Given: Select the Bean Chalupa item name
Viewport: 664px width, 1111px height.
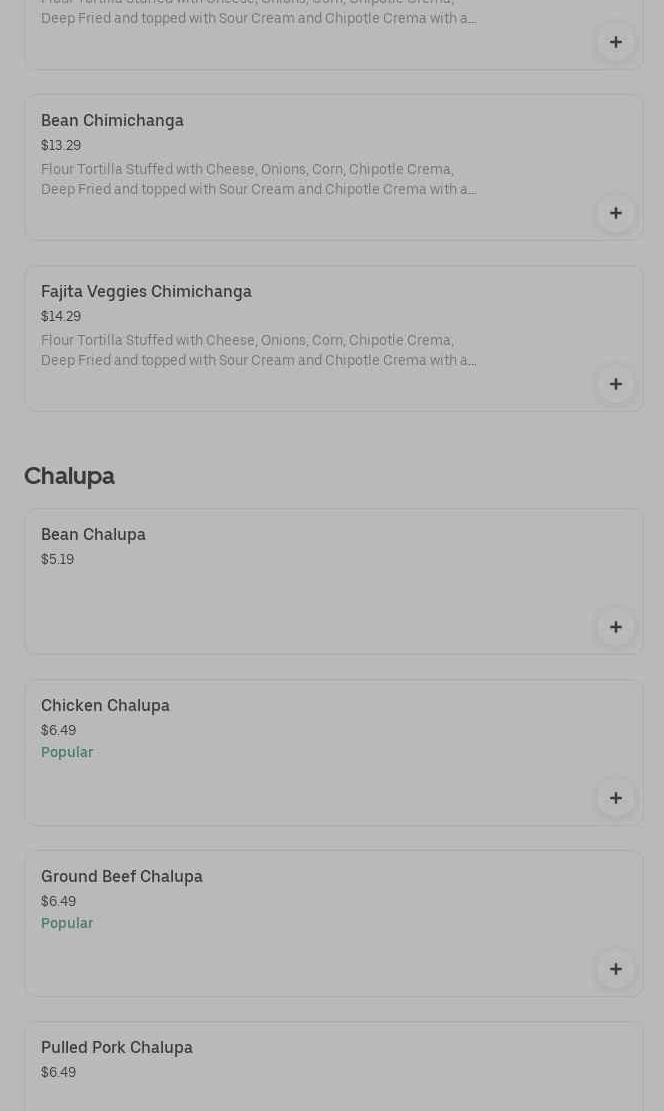Looking at the screenshot, I should 93,535.
